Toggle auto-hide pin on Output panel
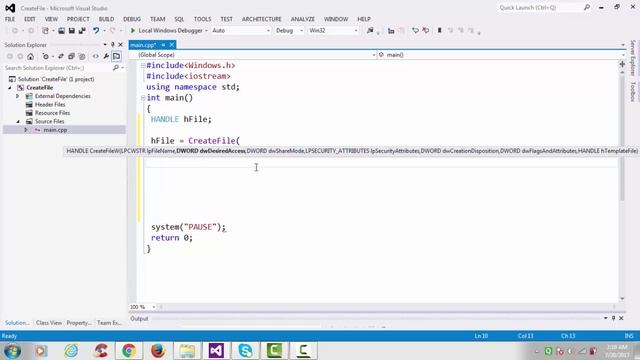The image size is (640, 360). pyautogui.click(x=613, y=318)
